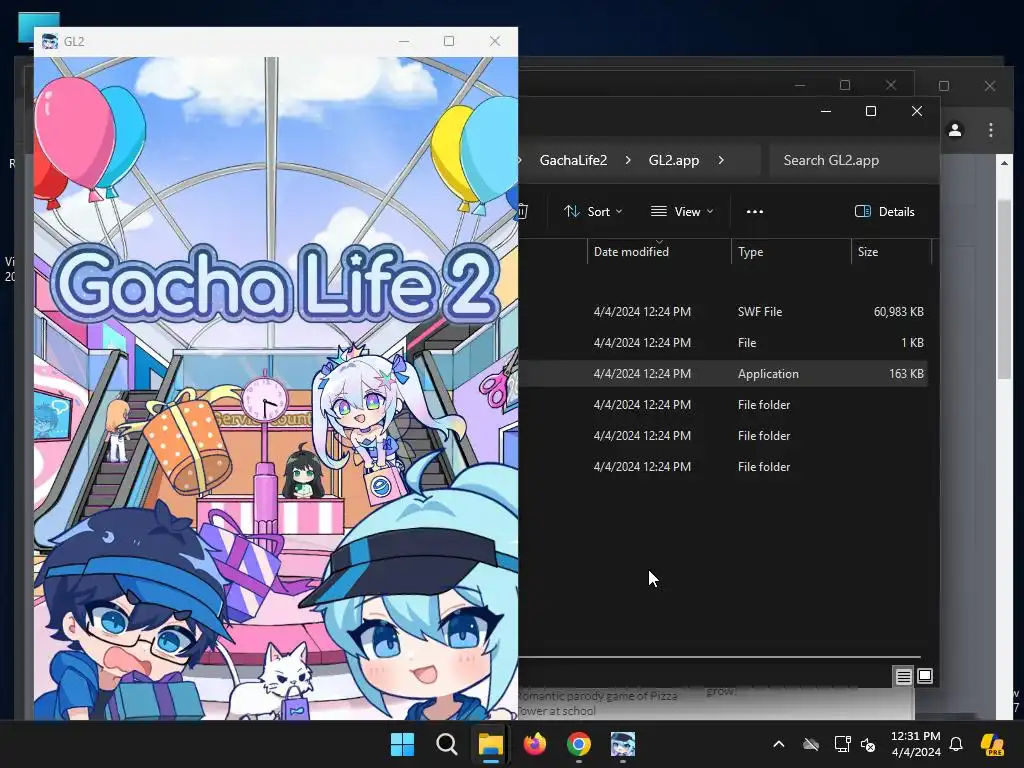Show hidden system tray icons
The height and width of the screenshot is (768, 1024).
pyautogui.click(x=778, y=744)
